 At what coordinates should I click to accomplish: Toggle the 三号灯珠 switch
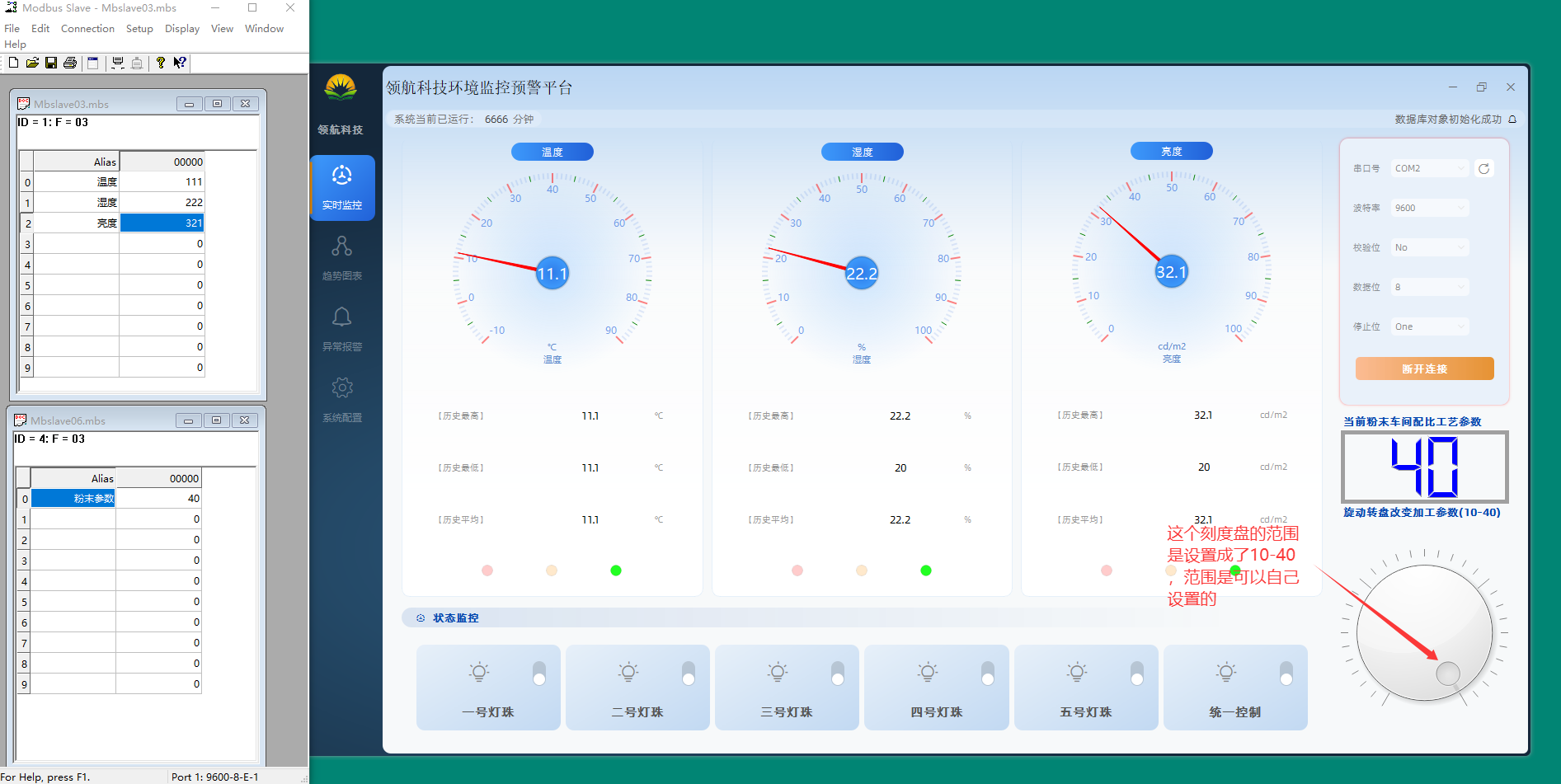point(838,673)
